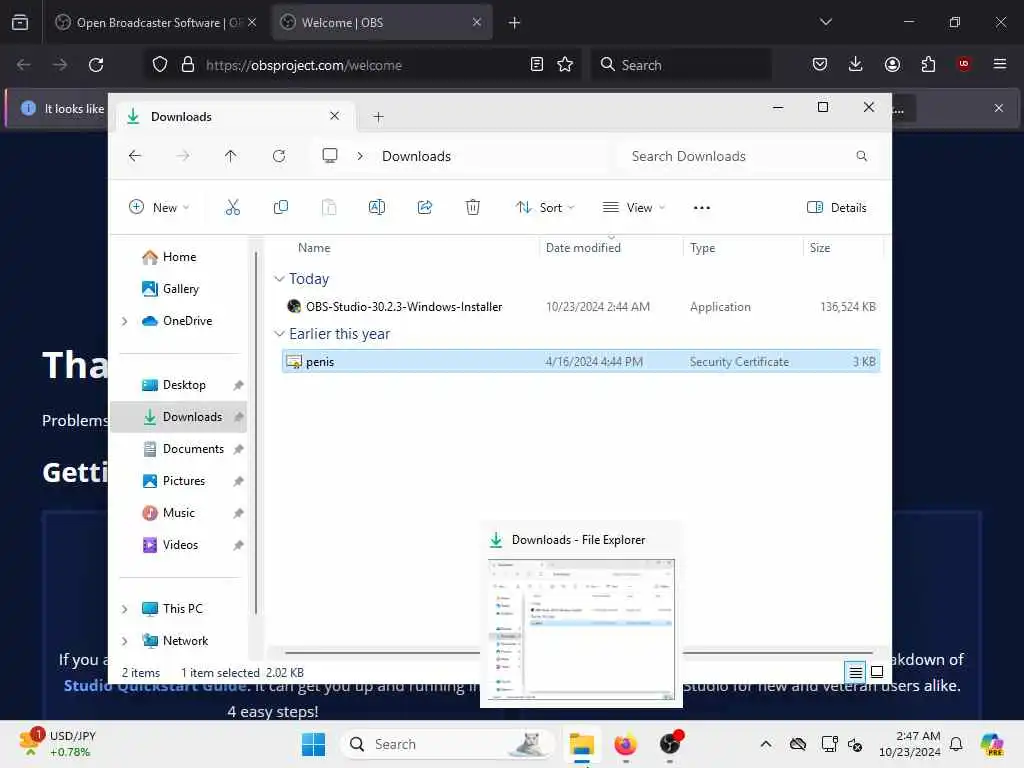This screenshot has height=768, width=1024.
Task: Open the Sort dropdown menu
Action: (545, 208)
